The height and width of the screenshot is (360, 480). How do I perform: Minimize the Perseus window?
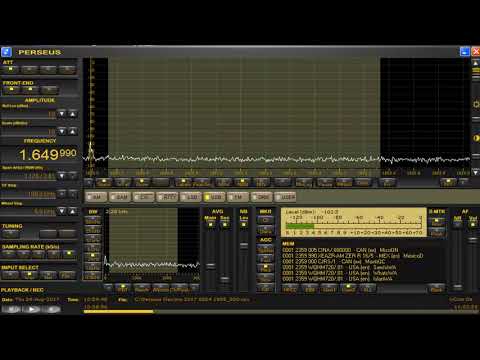pos(465,52)
